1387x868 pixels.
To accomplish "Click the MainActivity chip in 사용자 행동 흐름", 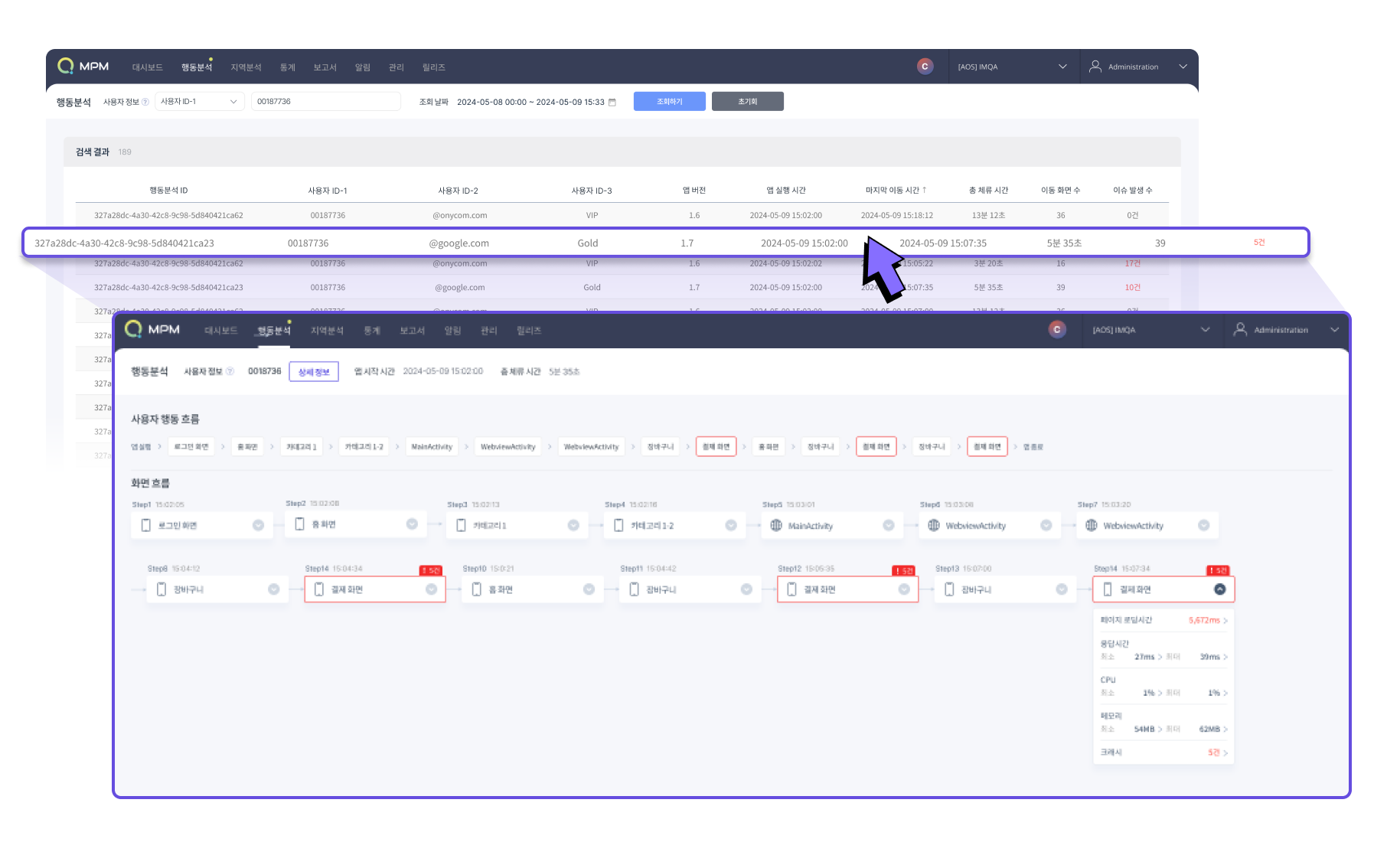I will click(x=432, y=446).
